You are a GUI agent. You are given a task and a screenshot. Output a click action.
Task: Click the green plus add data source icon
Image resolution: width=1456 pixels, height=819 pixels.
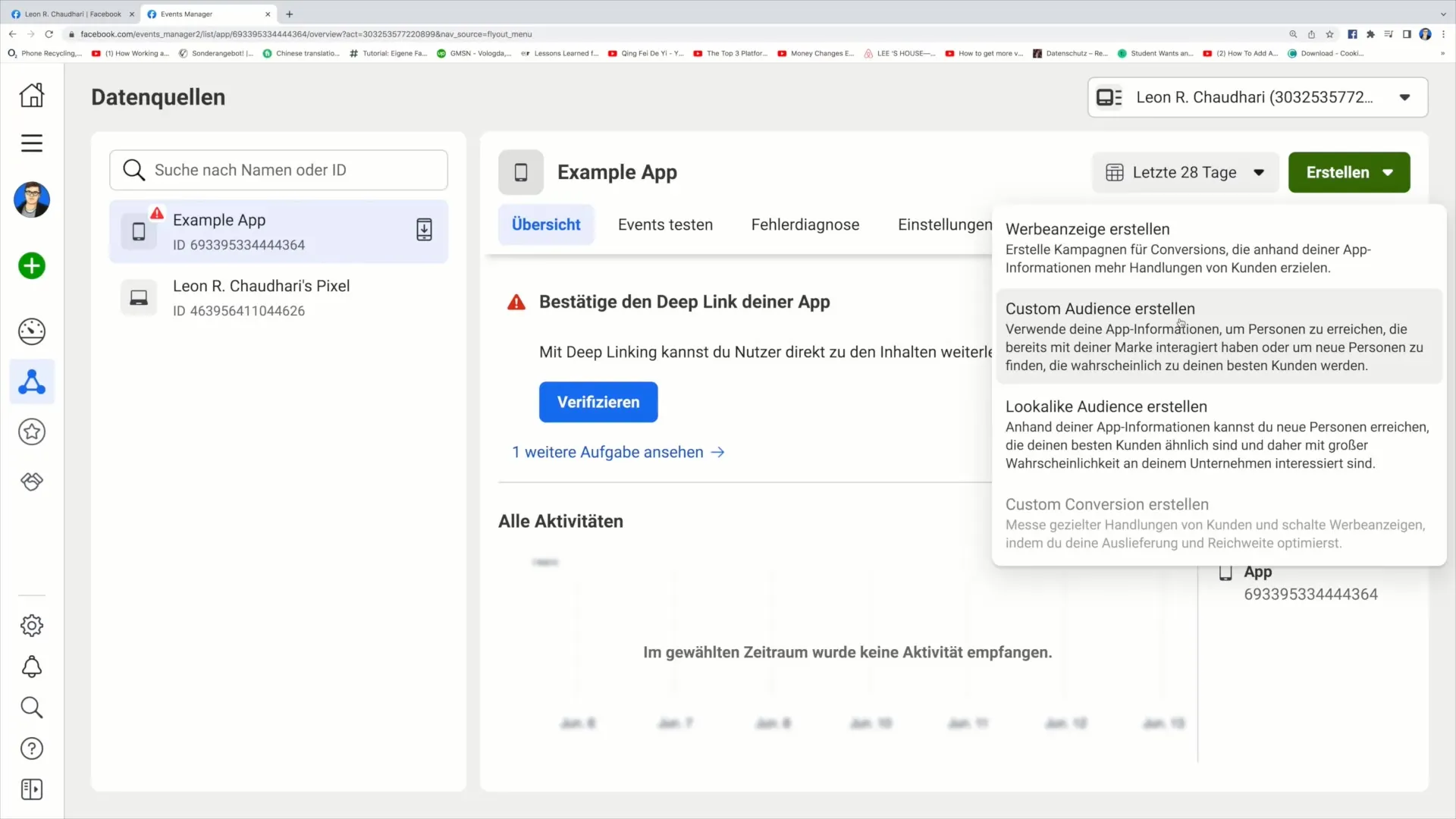click(32, 266)
